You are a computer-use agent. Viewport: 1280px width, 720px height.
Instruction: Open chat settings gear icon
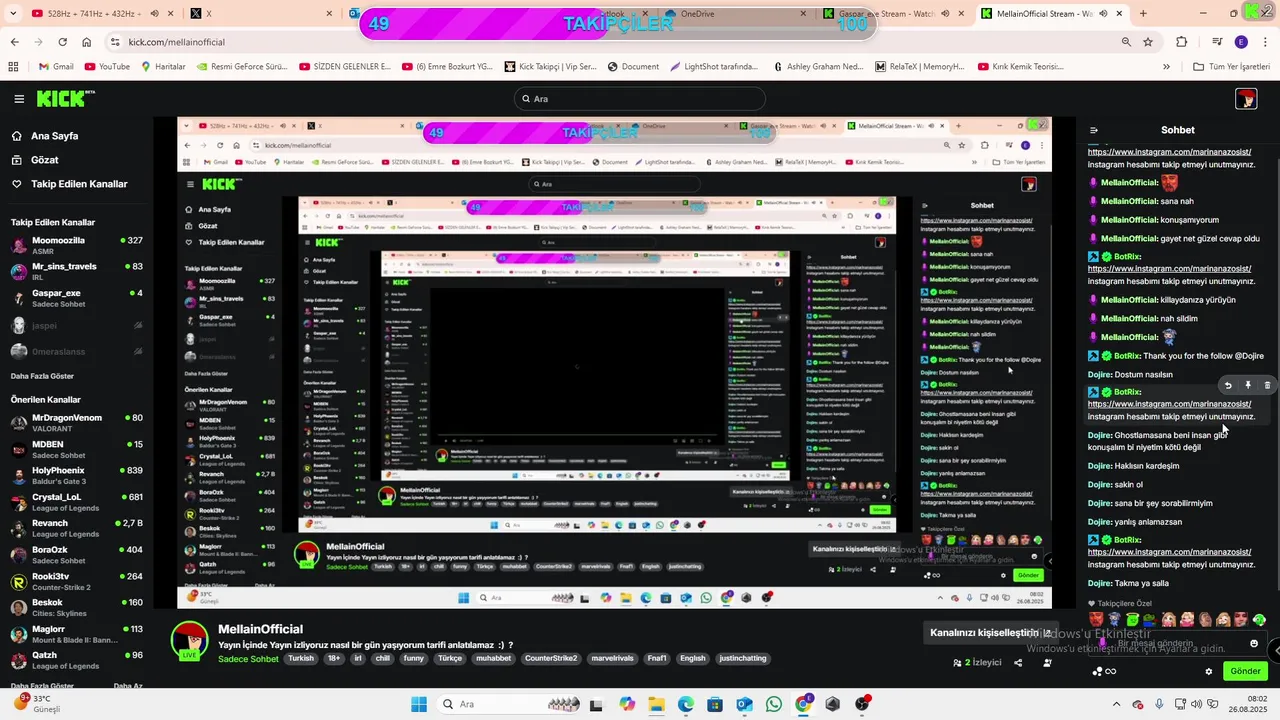[1209, 672]
